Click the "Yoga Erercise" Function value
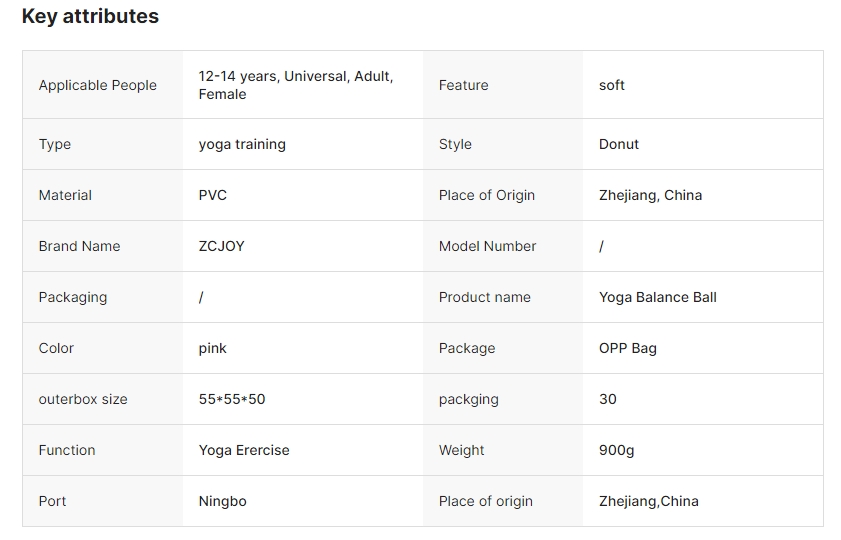Viewport: 841px width, 540px height. (244, 450)
